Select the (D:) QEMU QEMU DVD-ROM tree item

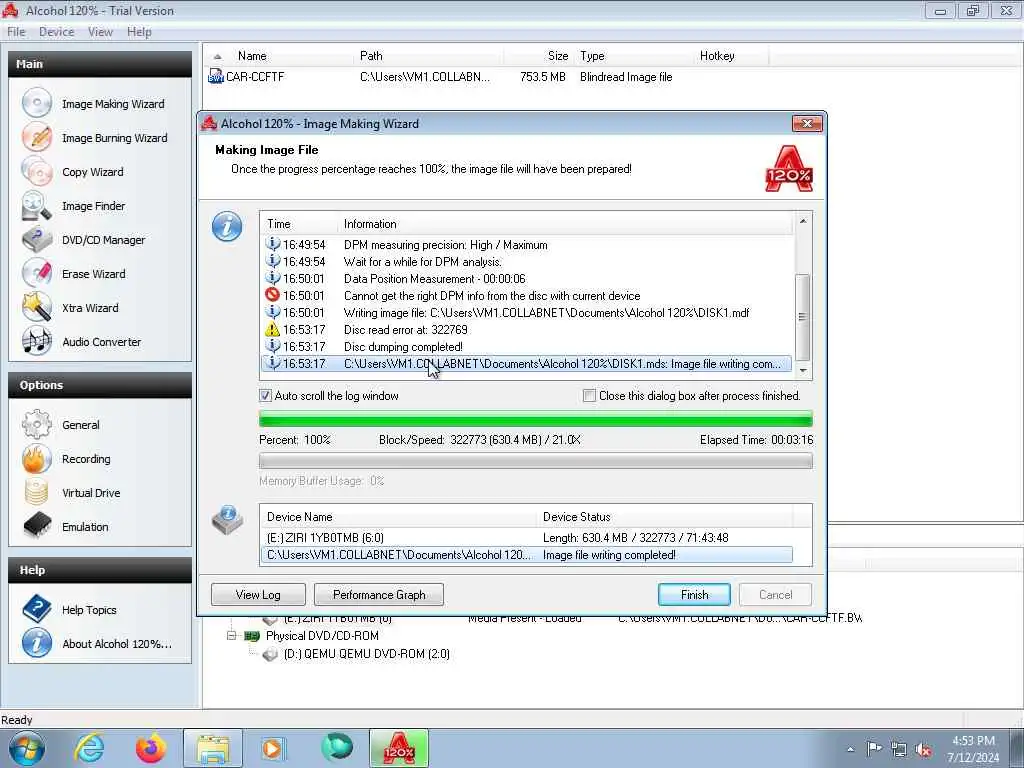pyautogui.click(x=366, y=654)
